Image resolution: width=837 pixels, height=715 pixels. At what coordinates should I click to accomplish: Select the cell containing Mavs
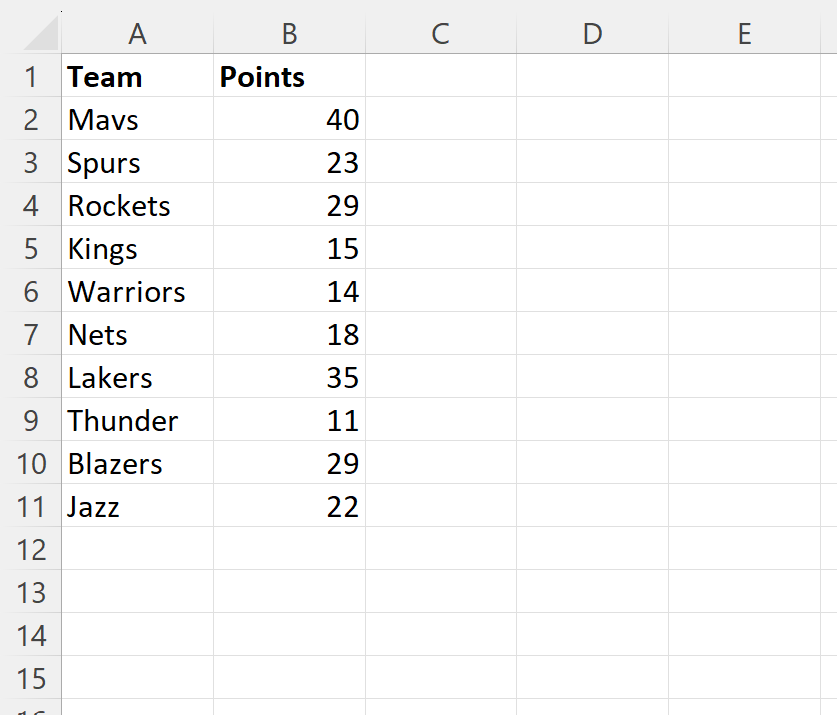(x=138, y=119)
